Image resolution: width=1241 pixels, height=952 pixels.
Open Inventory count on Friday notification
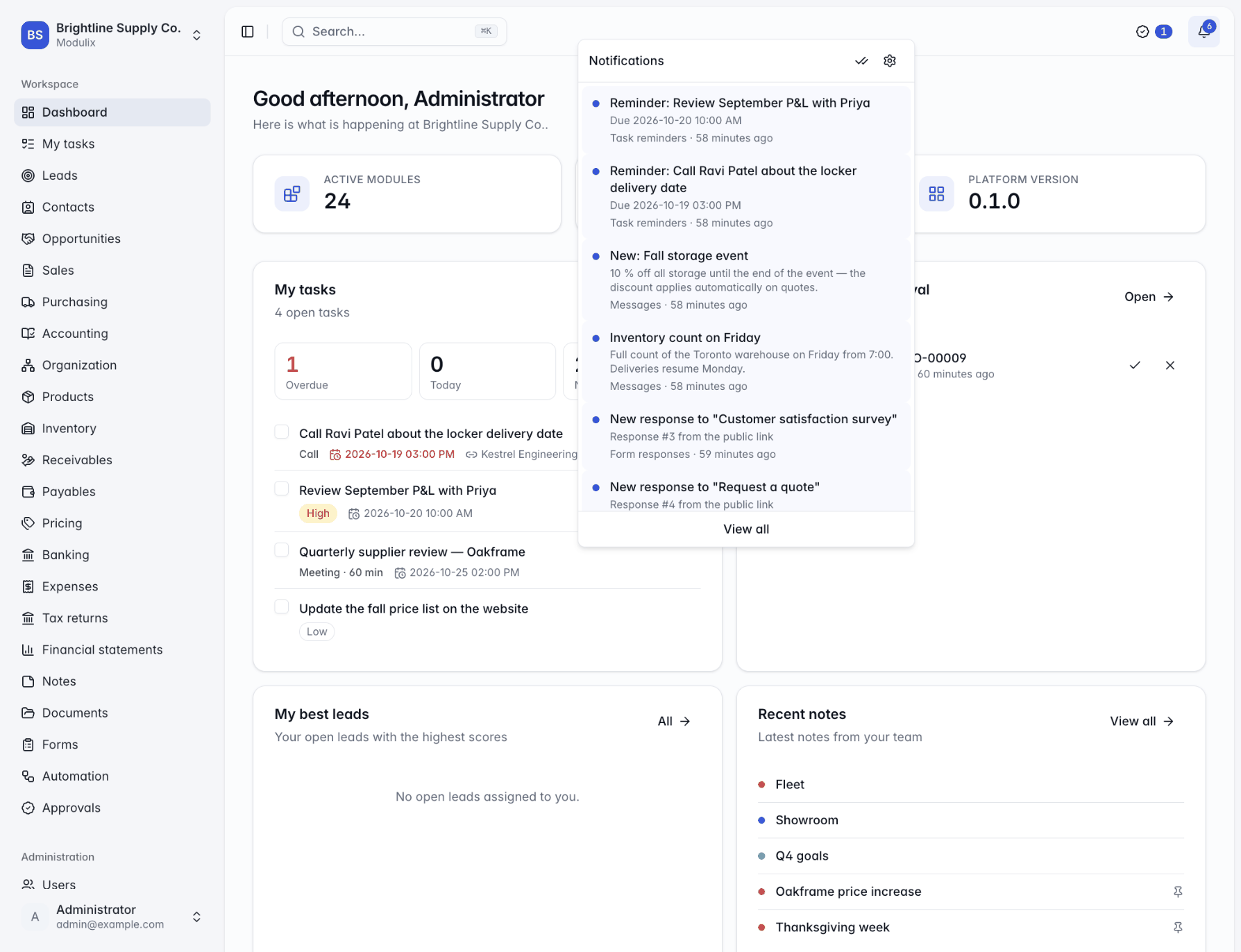(x=746, y=362)
